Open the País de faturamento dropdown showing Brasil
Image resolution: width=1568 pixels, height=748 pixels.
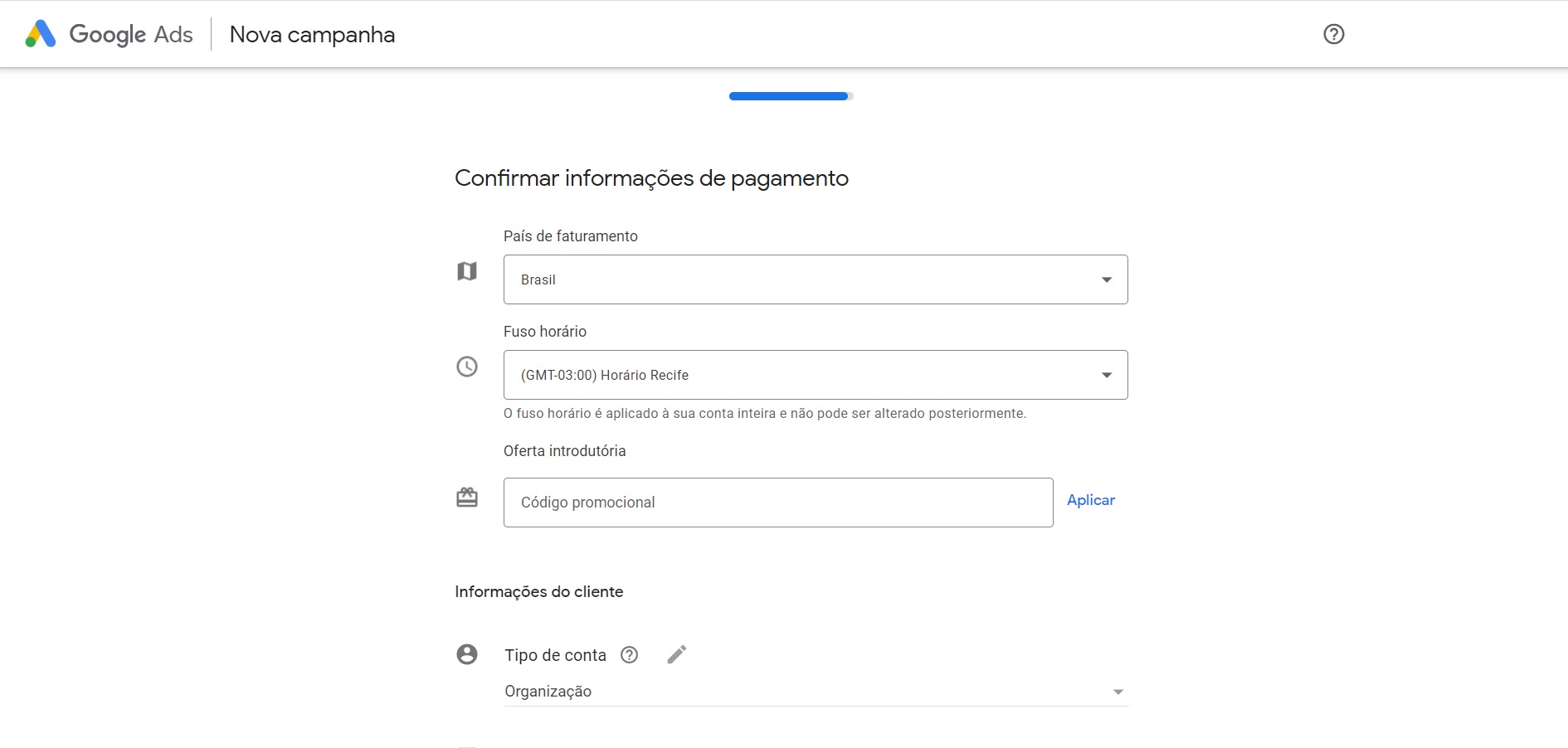(x=816, y=279)
